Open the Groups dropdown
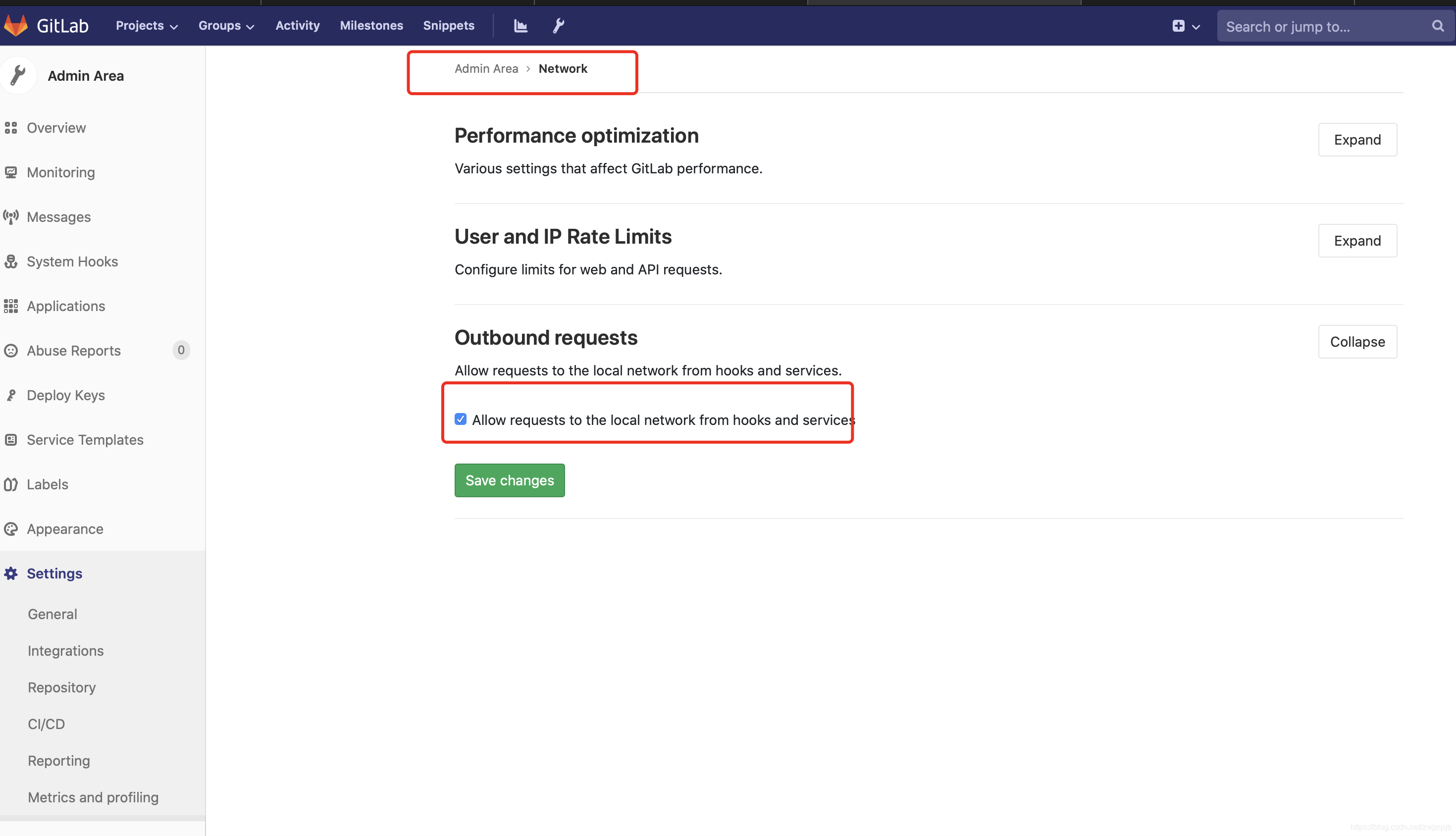Screen dimensions: 1456x836 (x=226, y=25)
